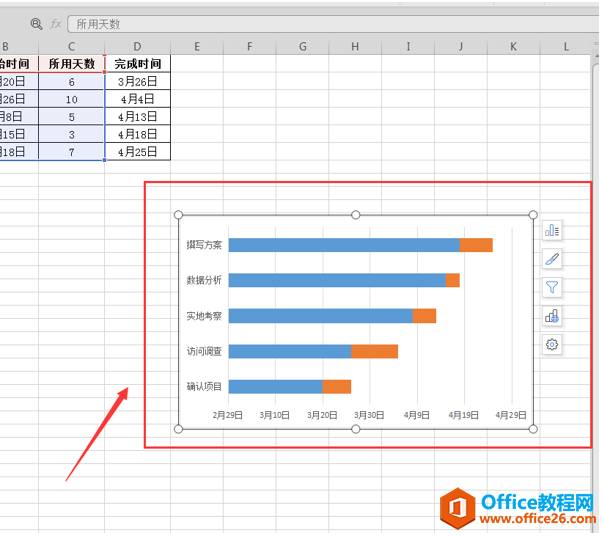Select the blue bar for 数据分析

click(x=339, y=281)
